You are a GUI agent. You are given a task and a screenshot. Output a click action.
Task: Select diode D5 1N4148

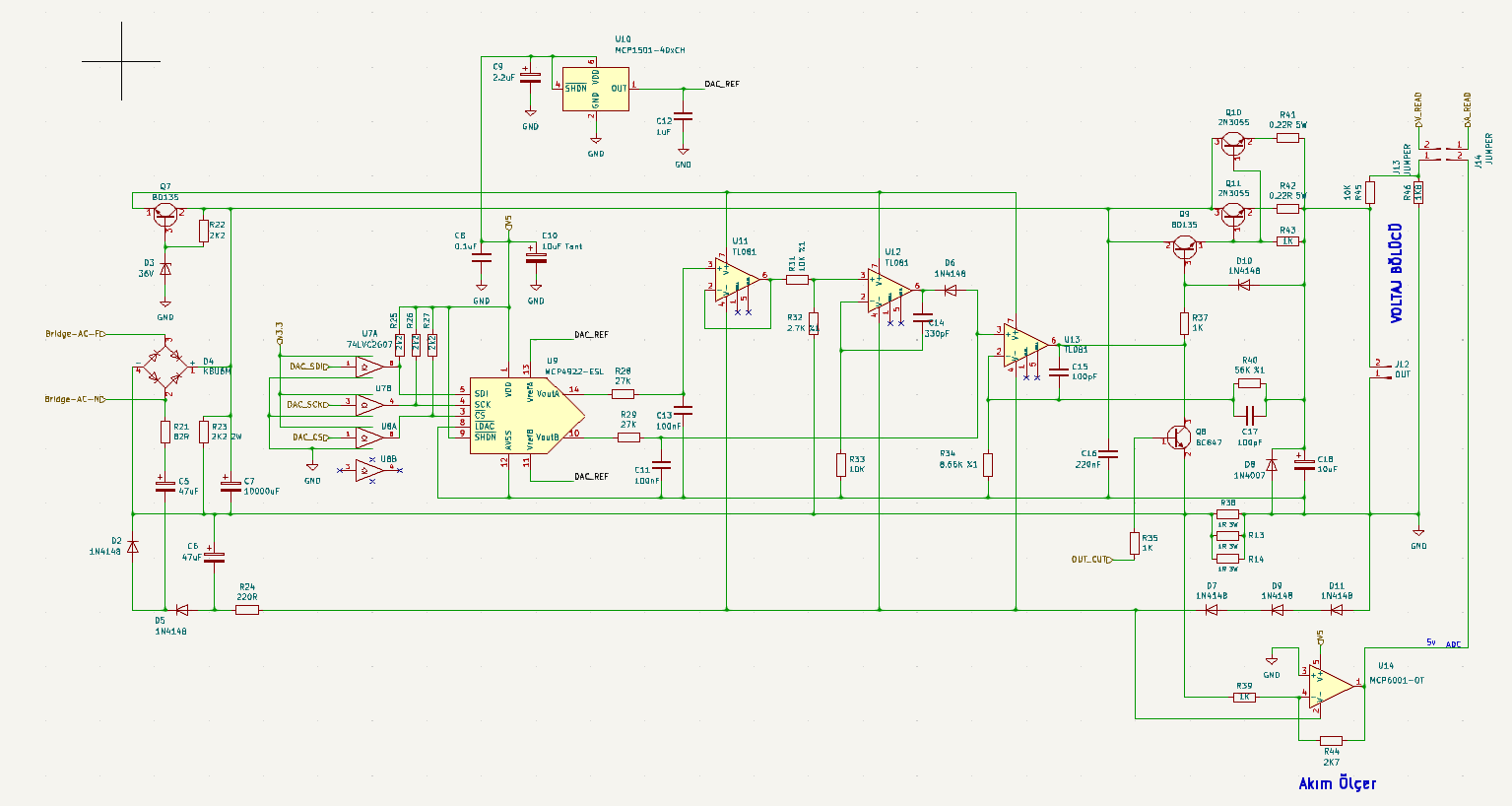[x=181, y=610]
